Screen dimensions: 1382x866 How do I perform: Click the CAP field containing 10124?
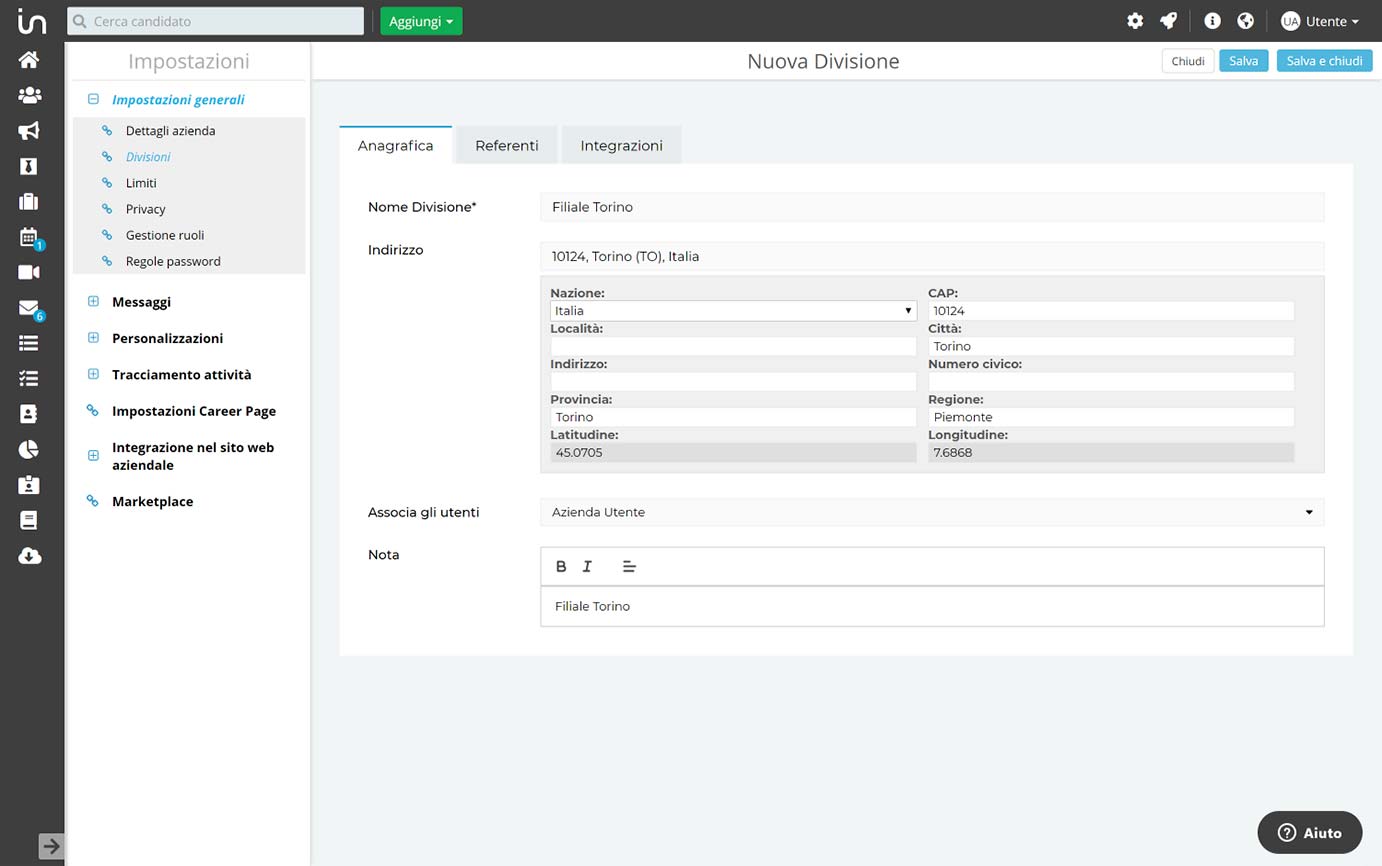click(1111, 311)
